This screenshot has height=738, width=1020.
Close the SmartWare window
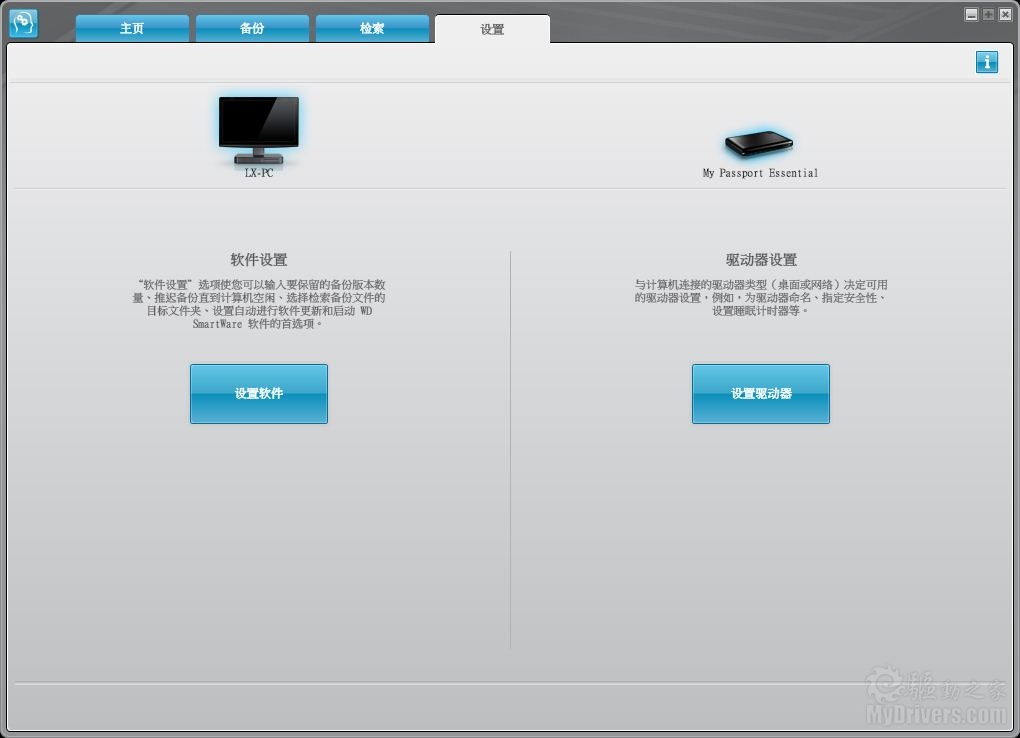click(1004, 15)
